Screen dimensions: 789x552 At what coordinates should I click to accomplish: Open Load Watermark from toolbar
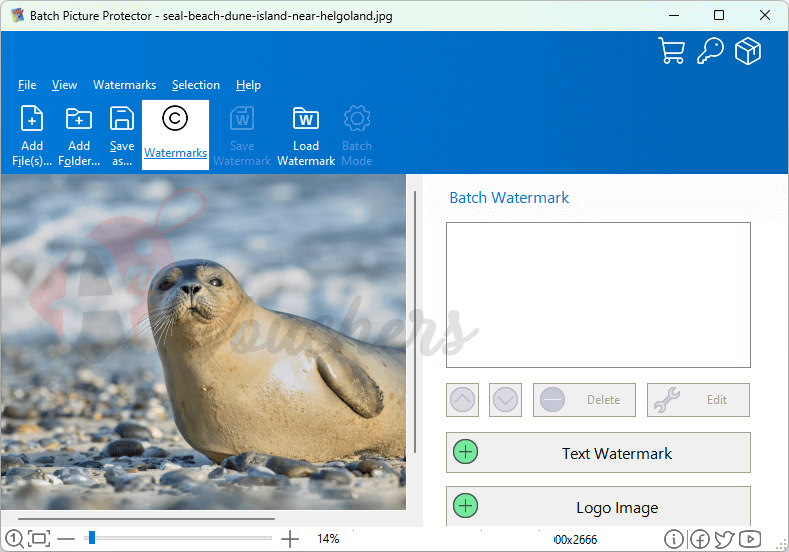(x=306, y=135)
